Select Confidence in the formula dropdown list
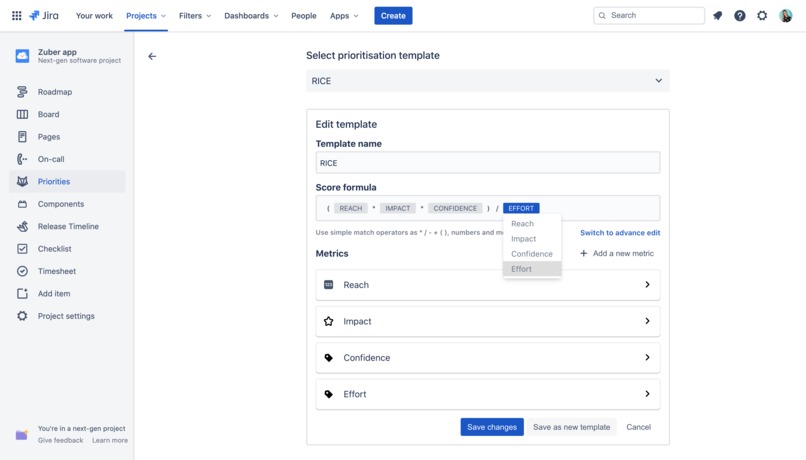 click(x=532, y=254)
